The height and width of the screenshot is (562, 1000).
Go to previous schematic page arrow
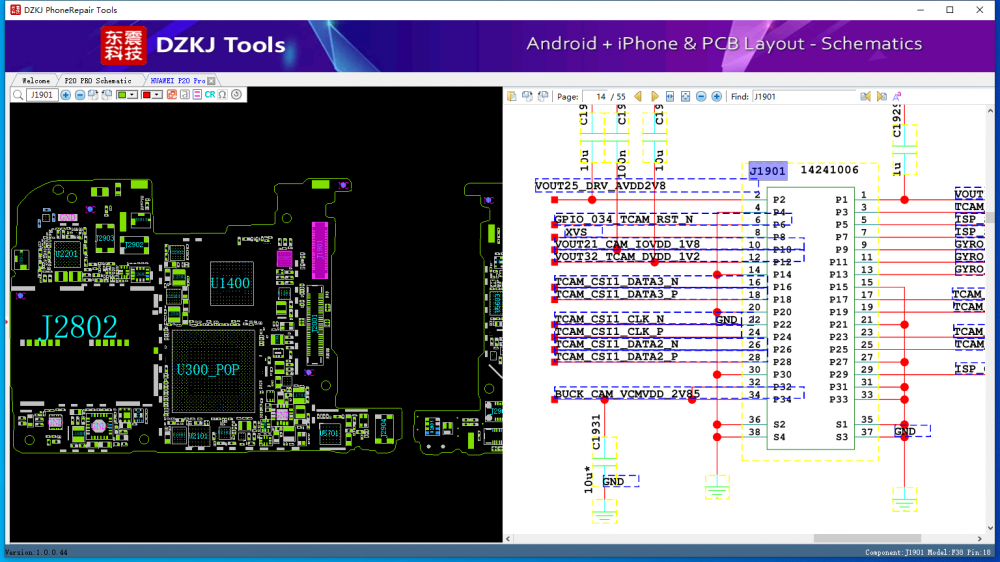pyautogui.click(x=638, y=96)
